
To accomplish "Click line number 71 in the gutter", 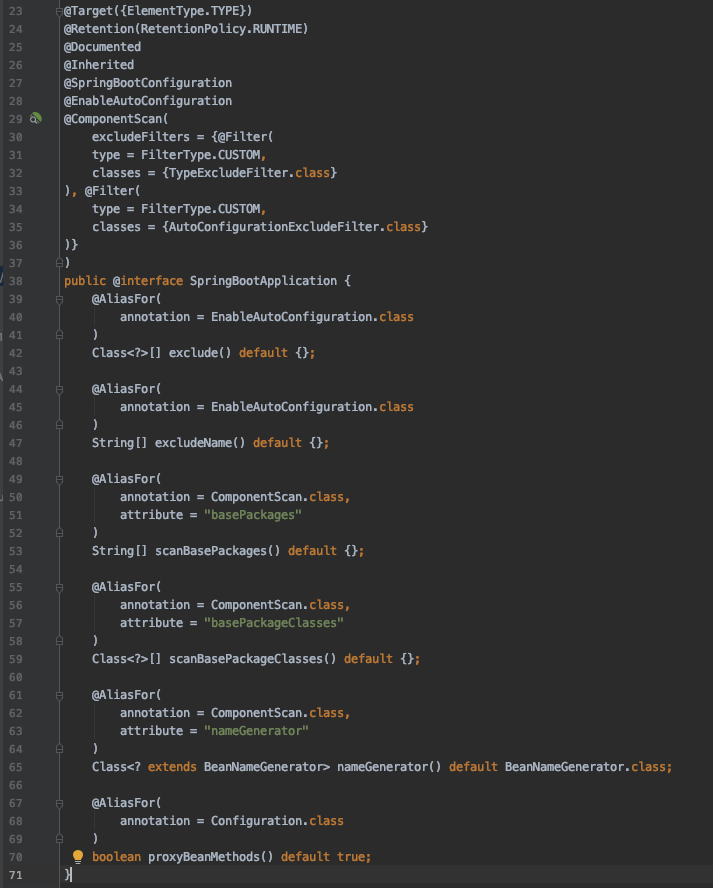I will click(16, 875).
